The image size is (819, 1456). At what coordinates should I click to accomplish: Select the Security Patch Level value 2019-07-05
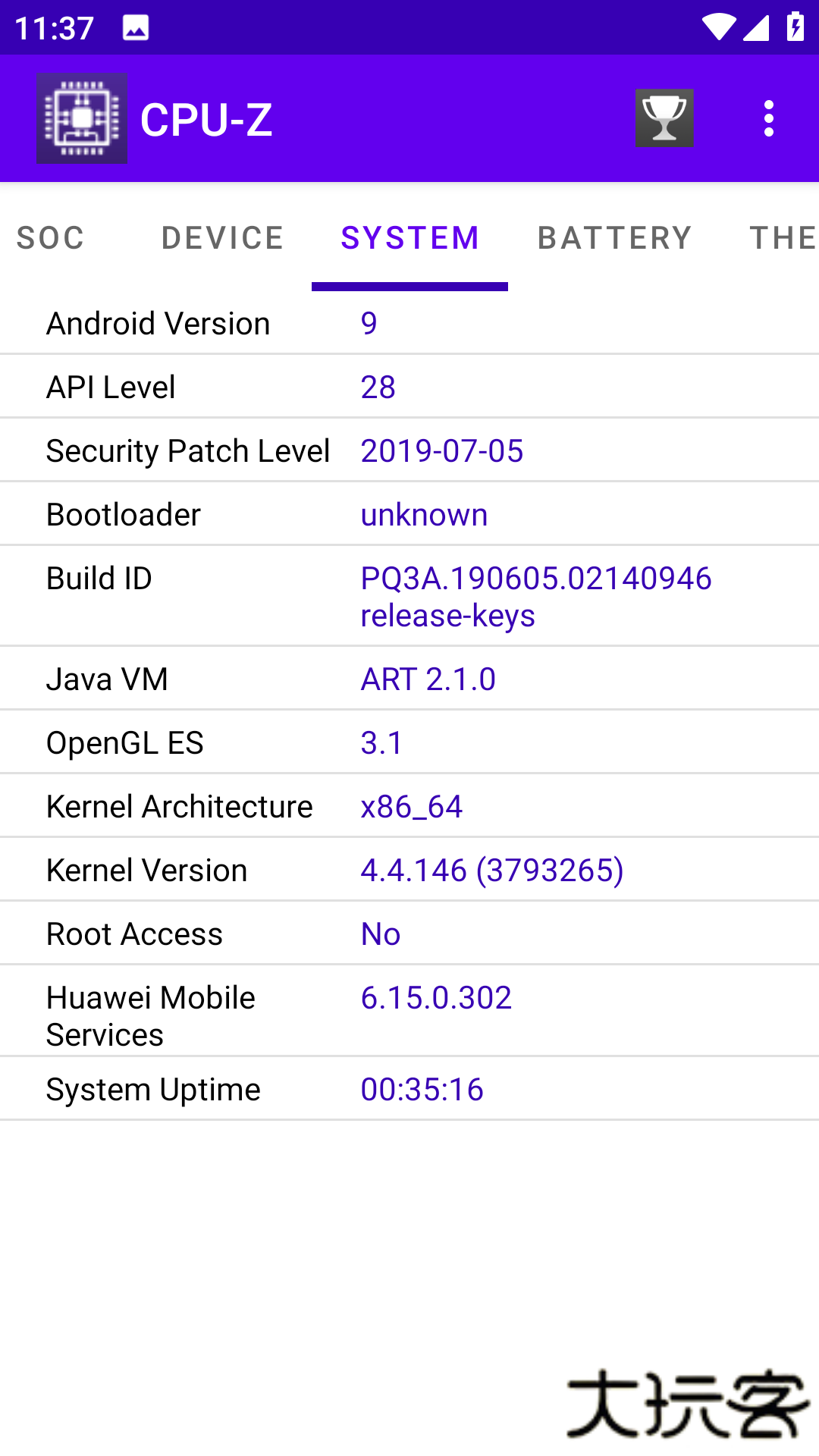442,451
